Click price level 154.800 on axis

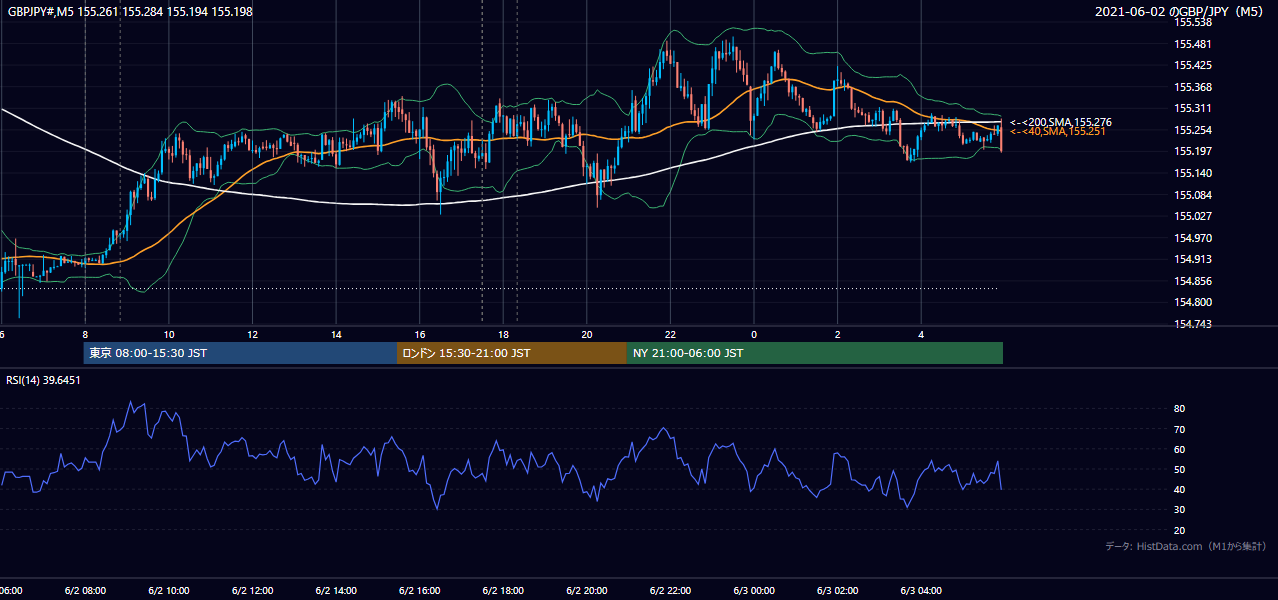pos(1192,302)
